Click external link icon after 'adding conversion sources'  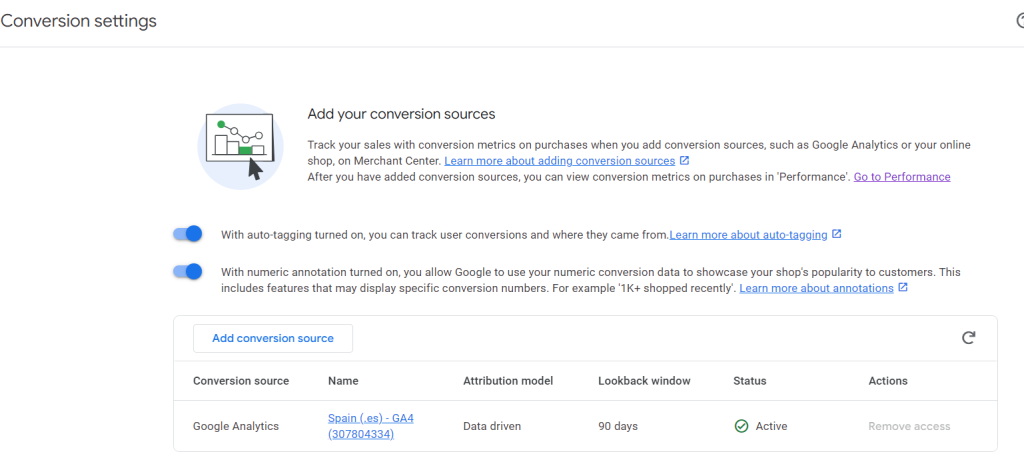[684, 161]
